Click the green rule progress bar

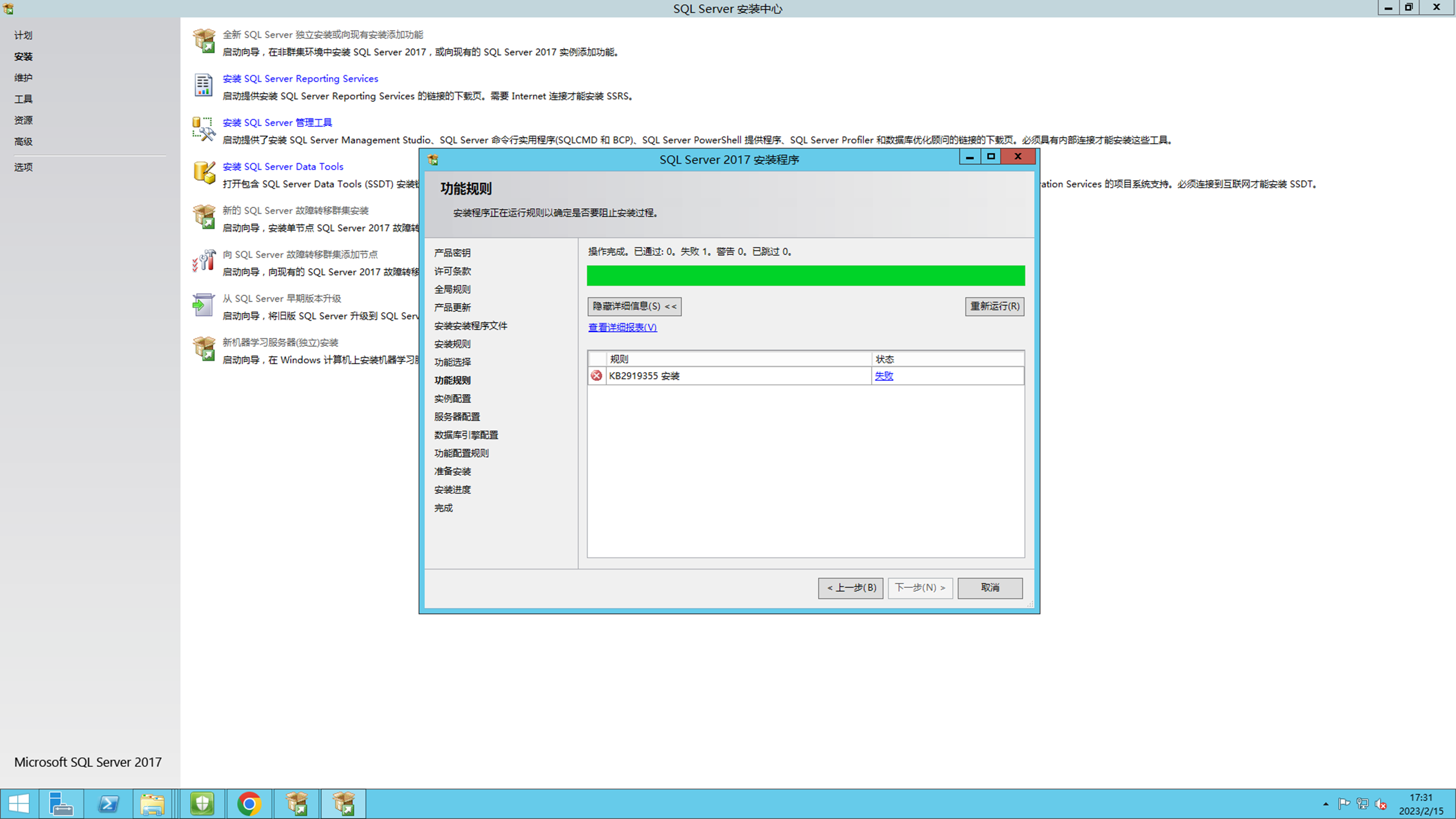coord(806,276)
